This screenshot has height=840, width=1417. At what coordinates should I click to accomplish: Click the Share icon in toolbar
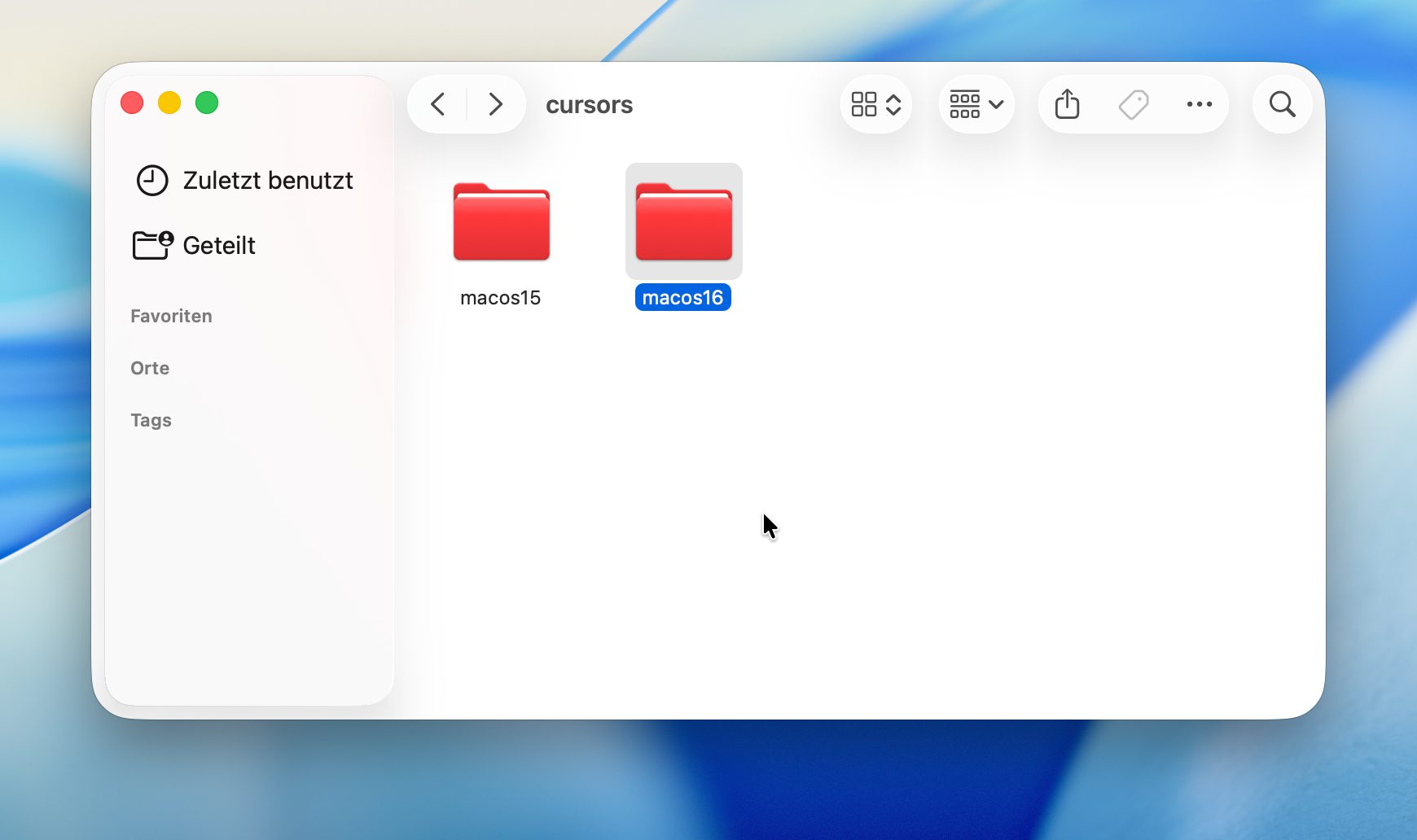pyautogui.click(x=1067, y=104)
